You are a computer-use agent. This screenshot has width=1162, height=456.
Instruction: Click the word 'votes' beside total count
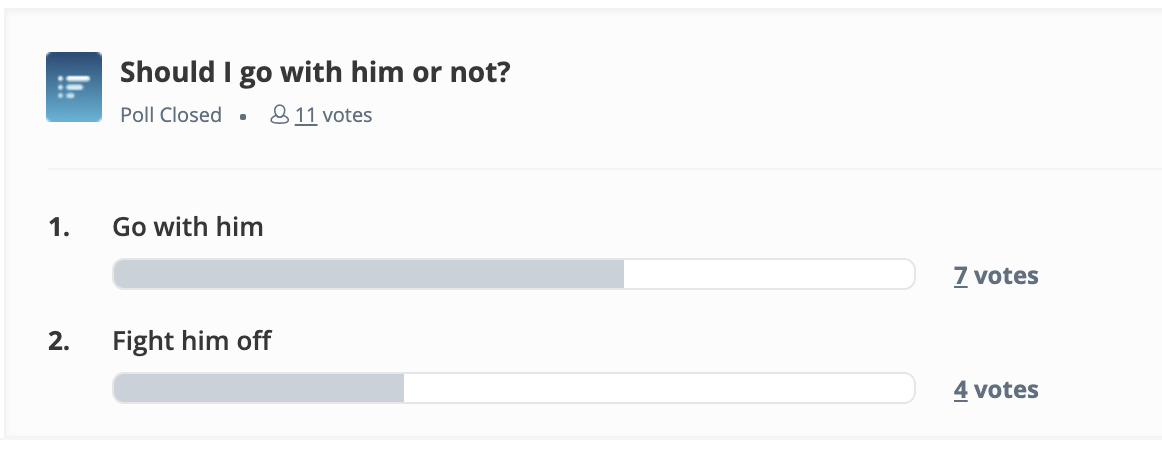pos(348,115)
